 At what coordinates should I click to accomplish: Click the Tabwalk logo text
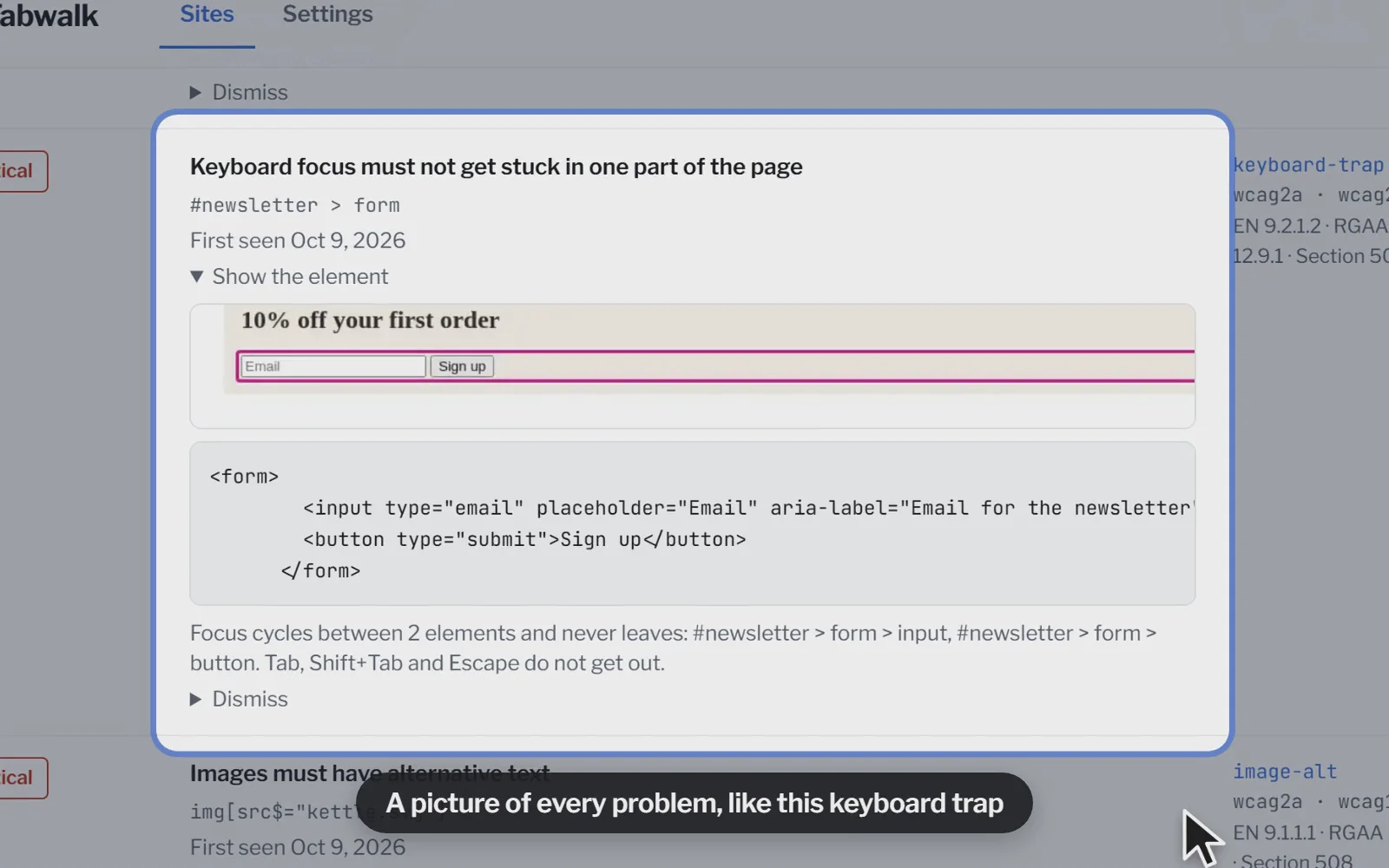49,16
